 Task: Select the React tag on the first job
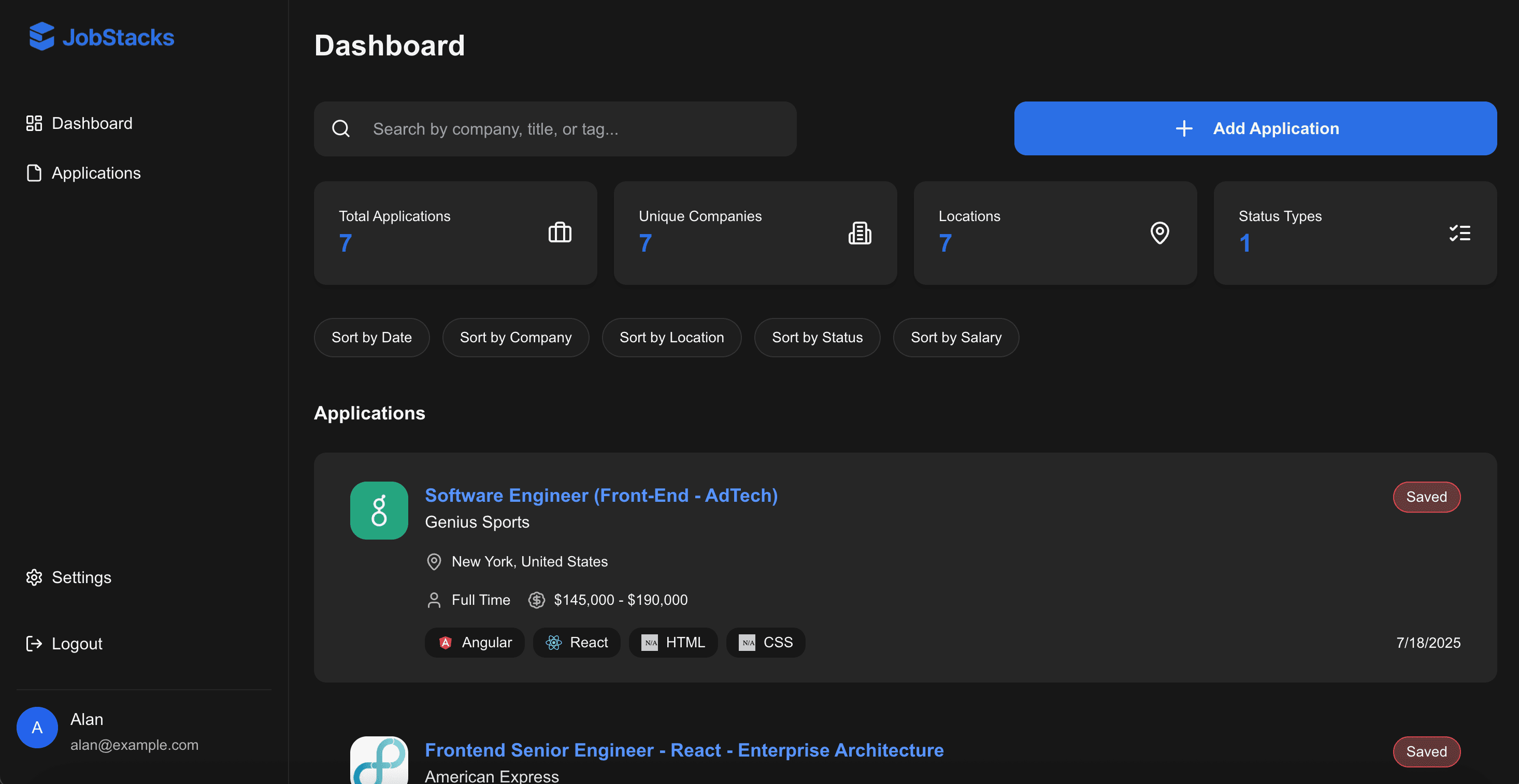pyautogui.click(x=577, y=643)
